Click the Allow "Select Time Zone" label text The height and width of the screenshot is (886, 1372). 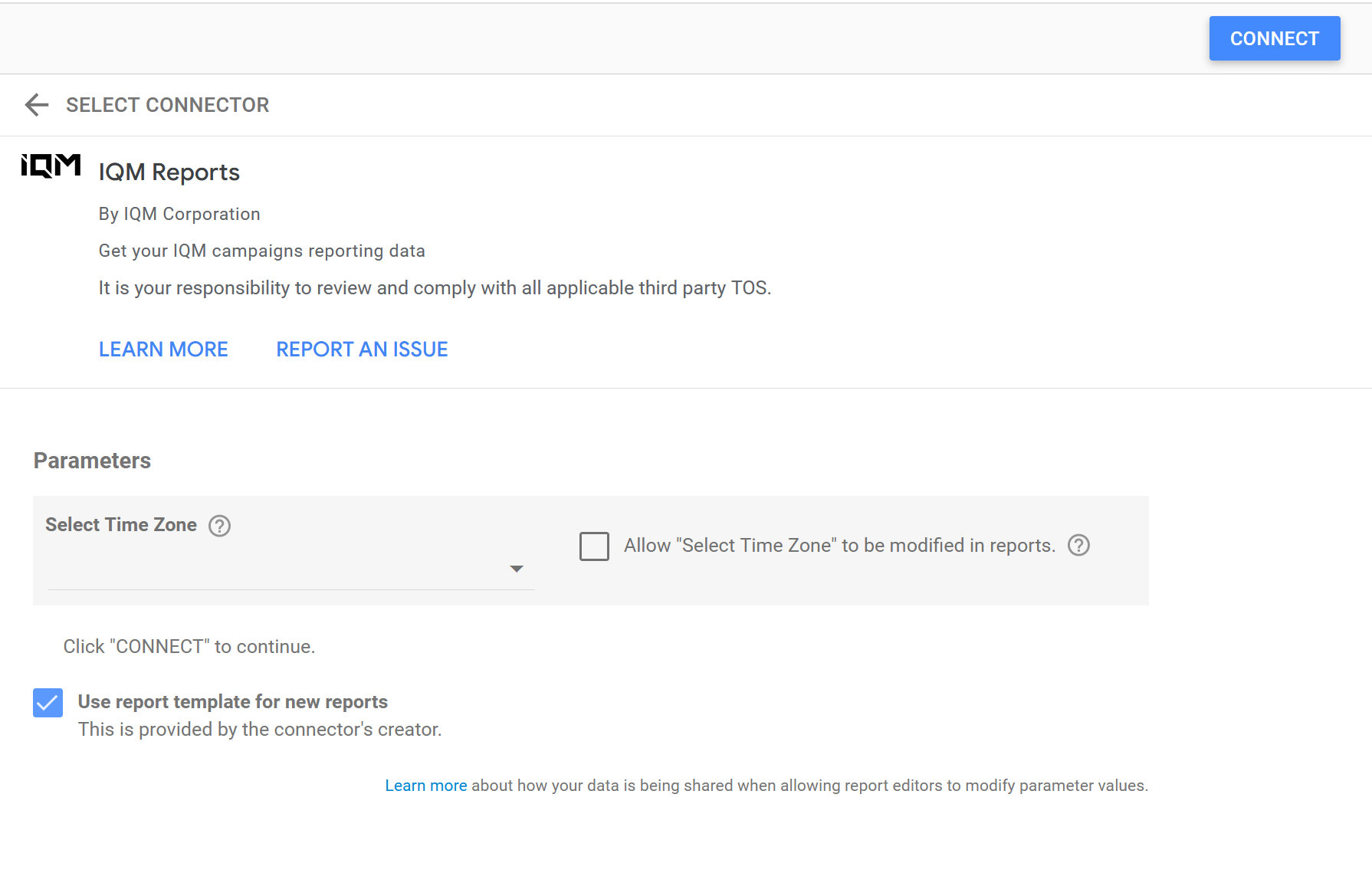pyautogui.click(x=839, y=545)
